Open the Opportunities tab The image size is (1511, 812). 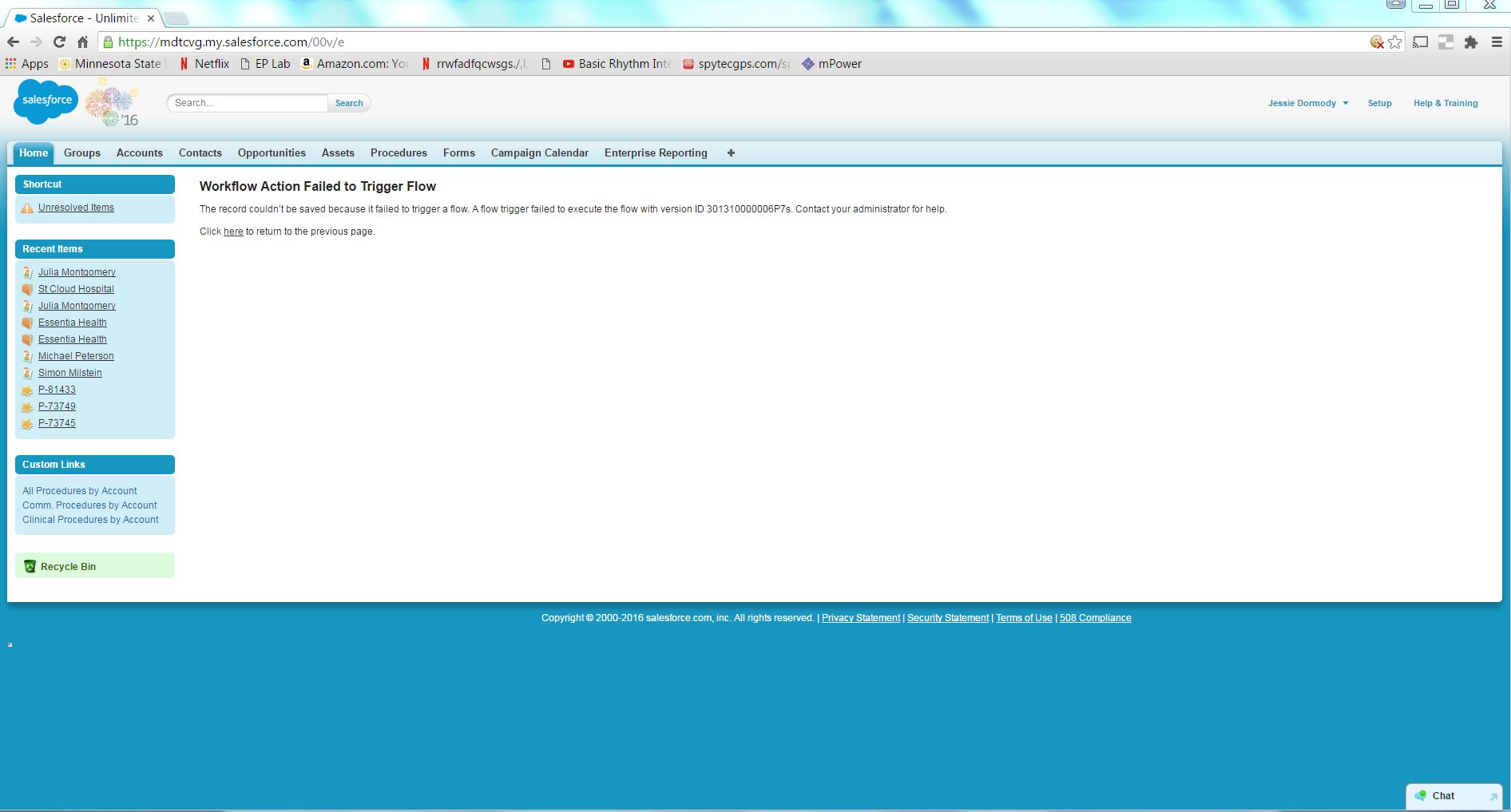point(272,153)
